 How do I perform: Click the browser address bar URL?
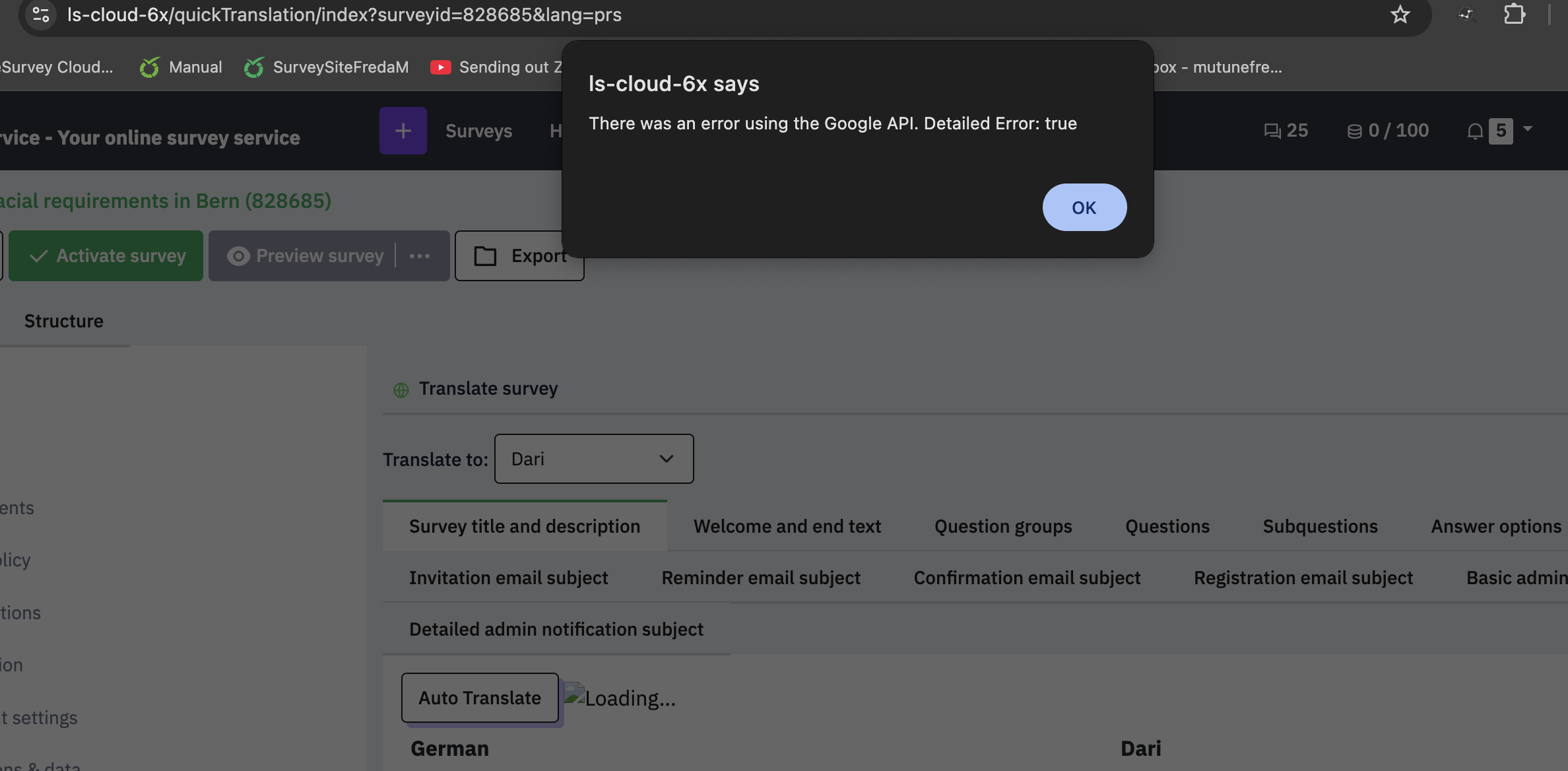[344, 15]
